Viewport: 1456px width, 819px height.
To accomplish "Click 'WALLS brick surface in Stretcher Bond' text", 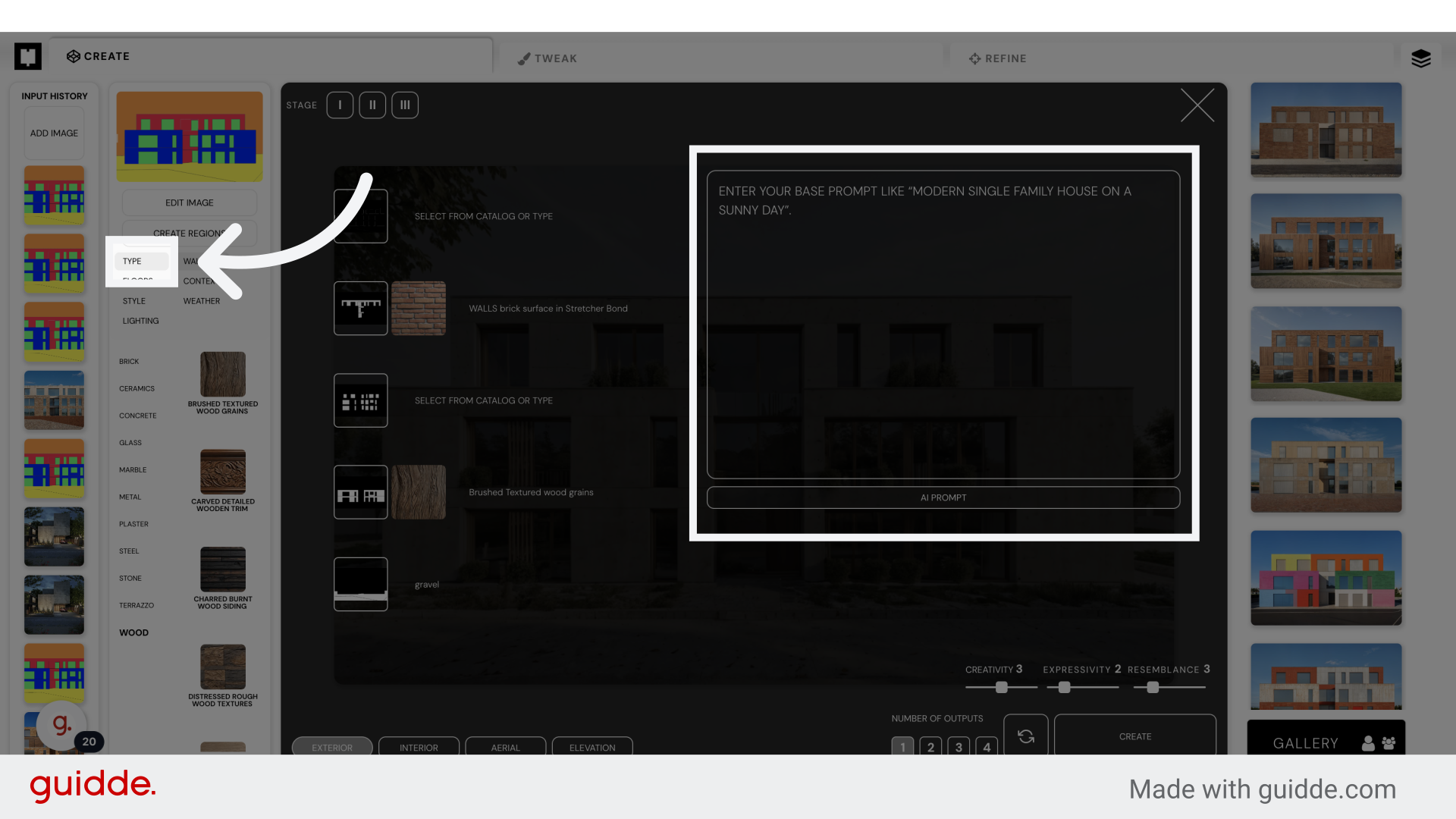I will point(548,309).
